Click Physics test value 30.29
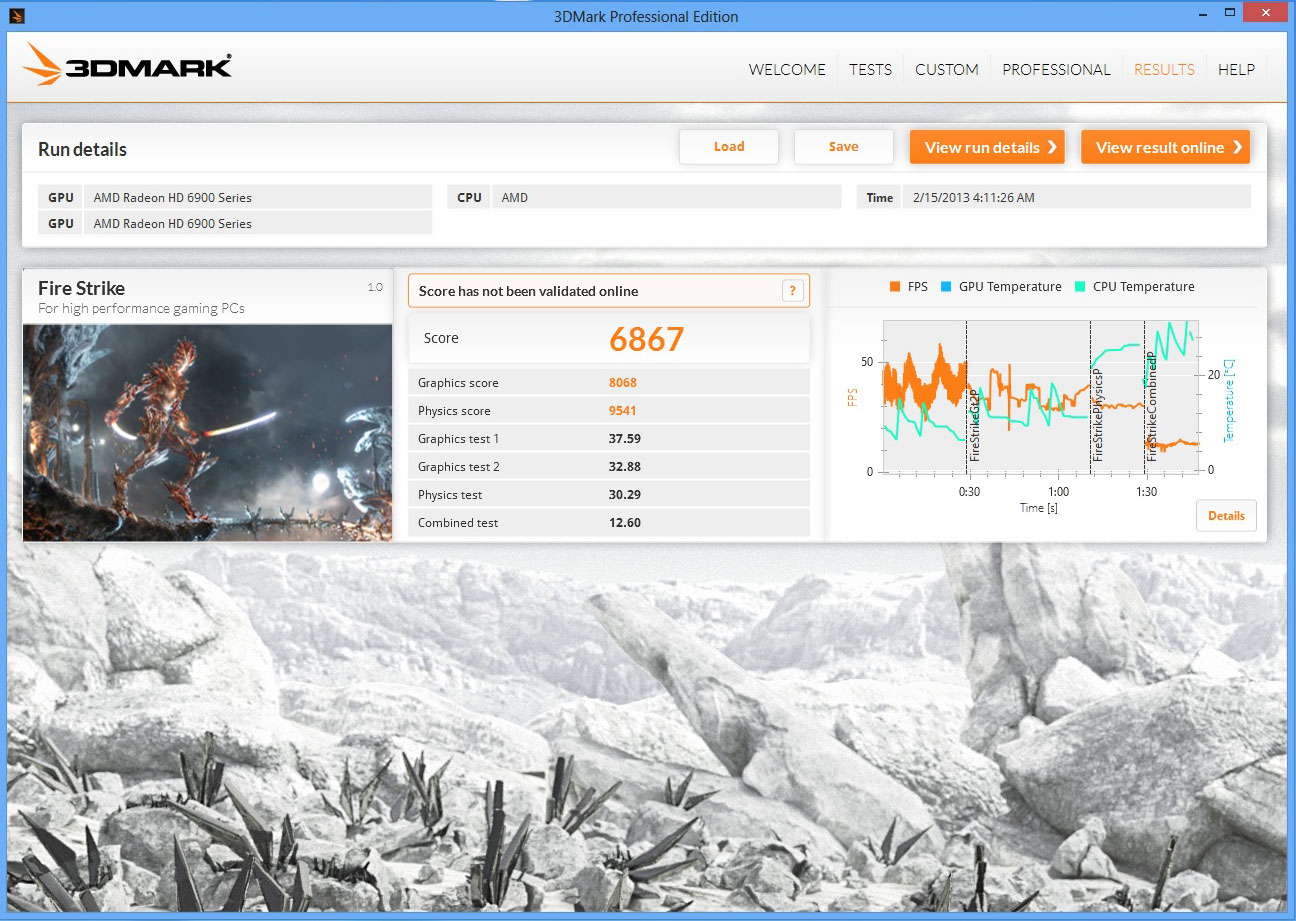Screen dimensions: 1296x921 point(624,495)
